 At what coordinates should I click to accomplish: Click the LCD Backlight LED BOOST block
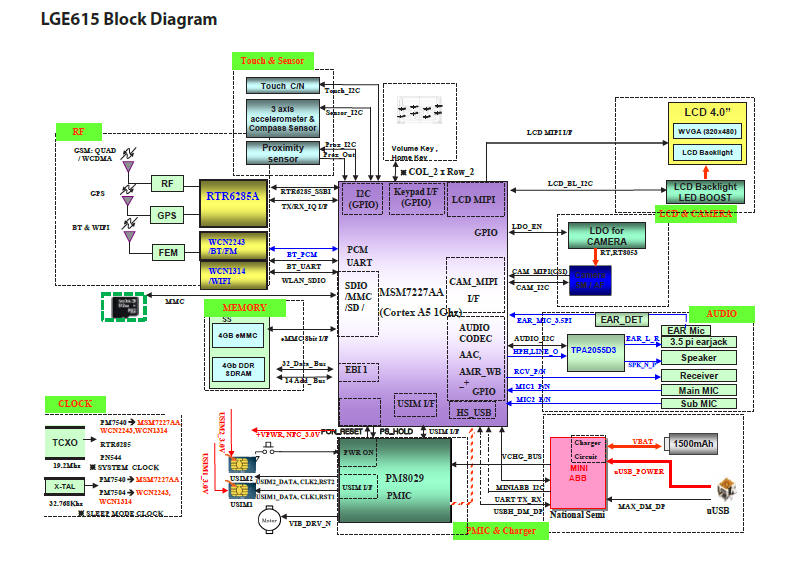[x=705, y=192]
